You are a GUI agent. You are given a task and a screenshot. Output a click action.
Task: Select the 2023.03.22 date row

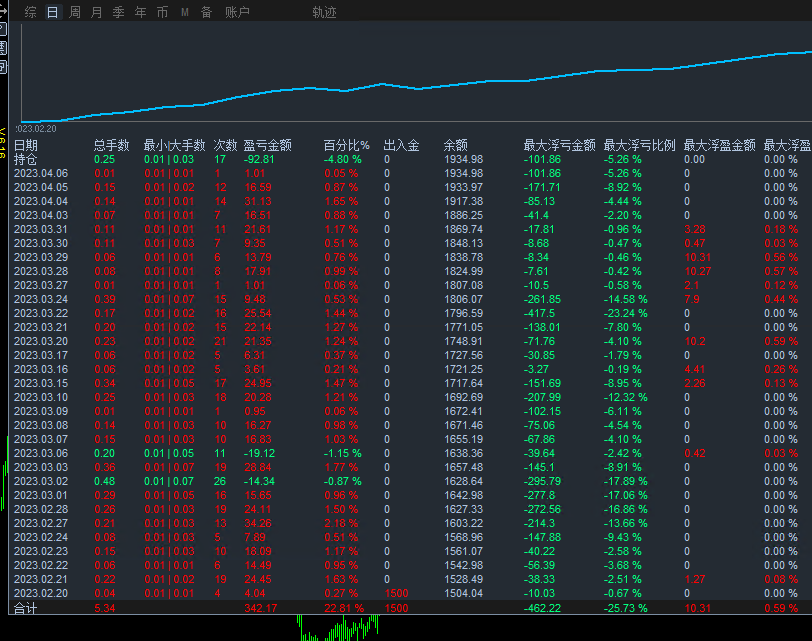pos(410,313)
